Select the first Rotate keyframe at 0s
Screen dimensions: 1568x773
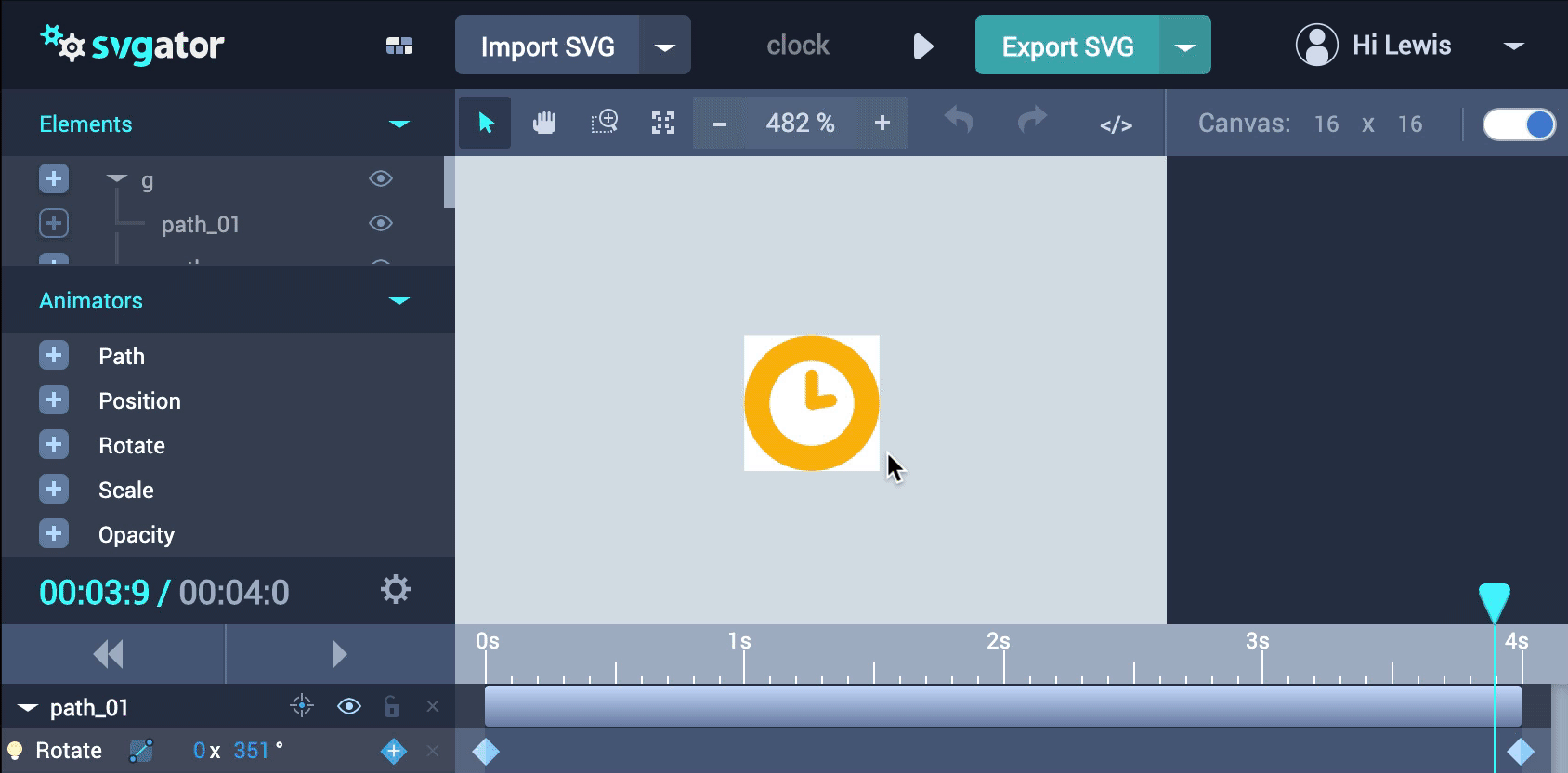486,751
